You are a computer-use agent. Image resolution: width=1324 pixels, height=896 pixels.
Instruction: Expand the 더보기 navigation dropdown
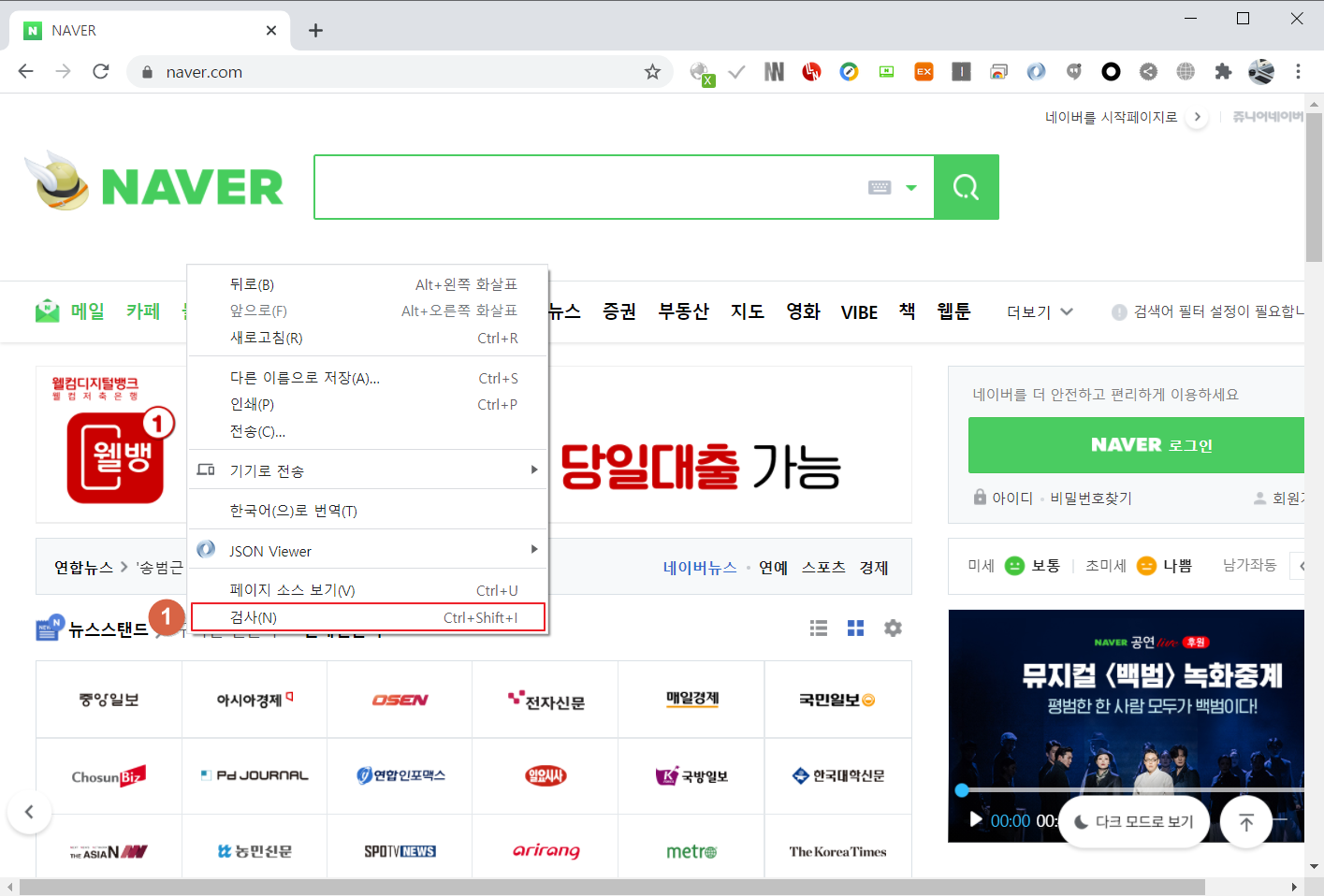click(x=1040, y=312)
